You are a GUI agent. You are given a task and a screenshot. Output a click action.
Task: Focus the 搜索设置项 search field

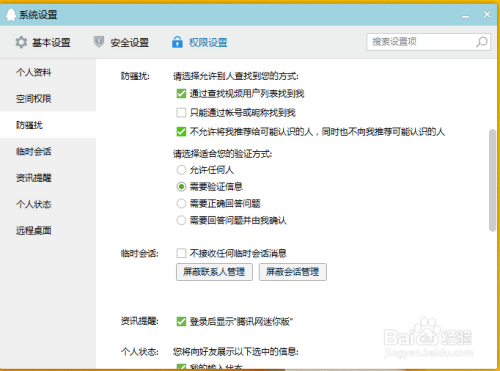(428, 42)
